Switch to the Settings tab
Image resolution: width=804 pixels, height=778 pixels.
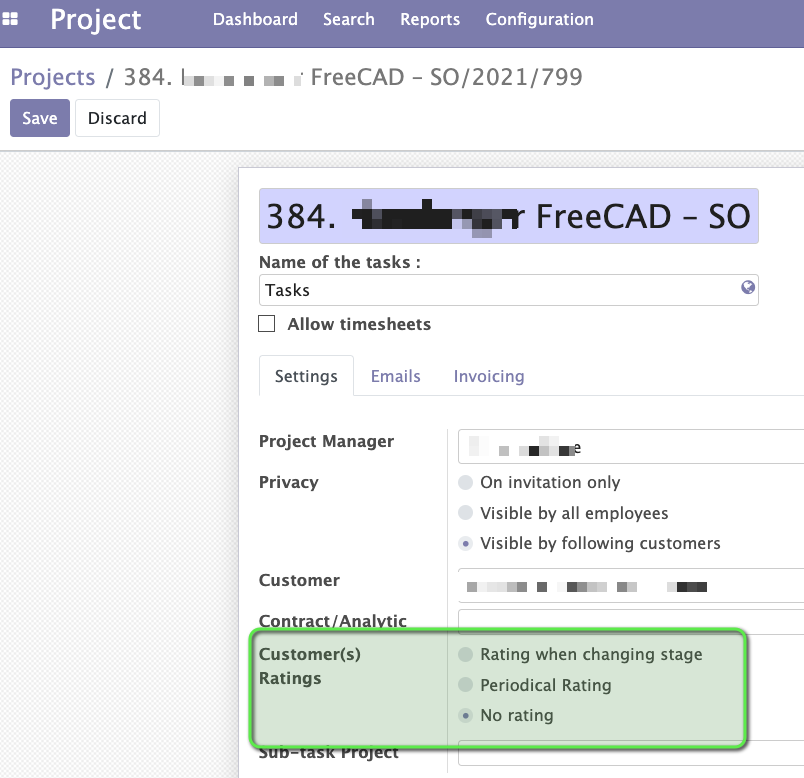(306, 376)
